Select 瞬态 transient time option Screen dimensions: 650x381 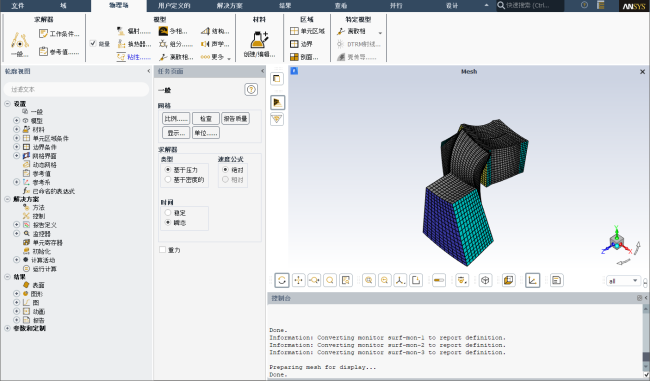point(168,223)
